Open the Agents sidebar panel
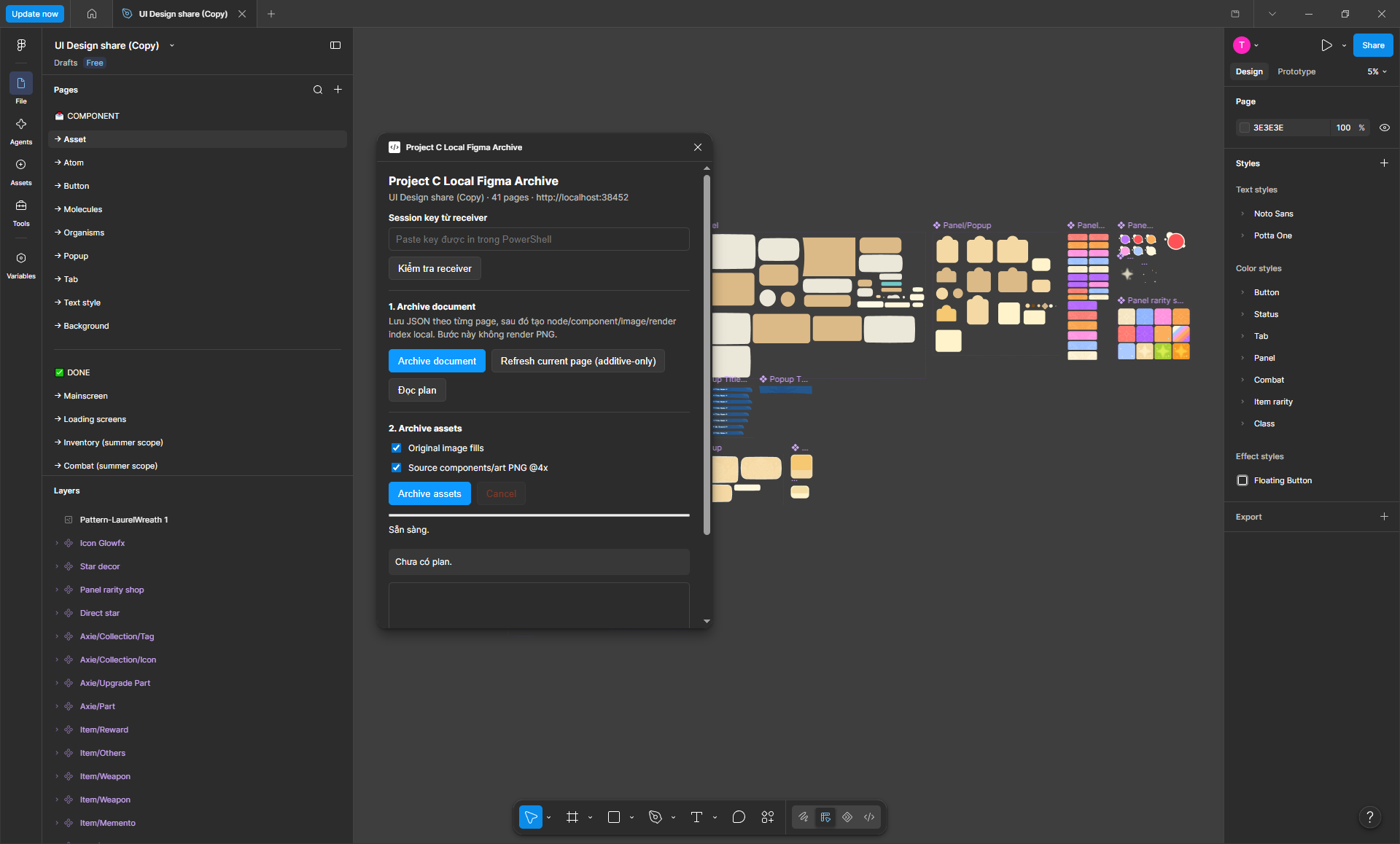Viewport: 1400px width, 844px height. 21,130
